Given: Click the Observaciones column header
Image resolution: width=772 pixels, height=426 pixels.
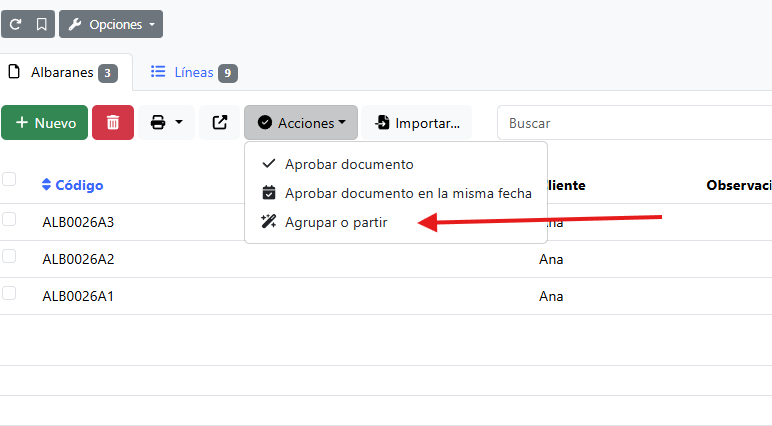Looking at the screenshot, I should coord(739,185).
